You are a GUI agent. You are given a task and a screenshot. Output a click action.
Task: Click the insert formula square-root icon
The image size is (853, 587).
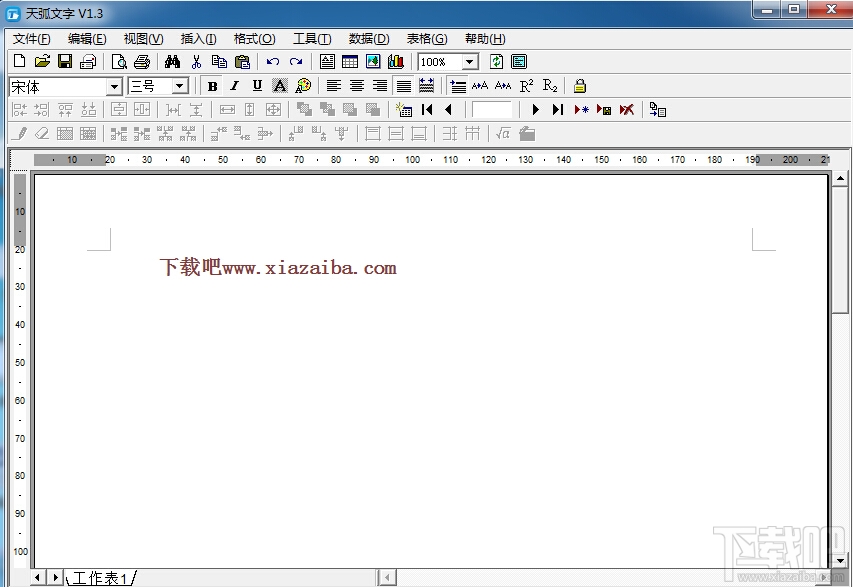(x=503, y=133)
